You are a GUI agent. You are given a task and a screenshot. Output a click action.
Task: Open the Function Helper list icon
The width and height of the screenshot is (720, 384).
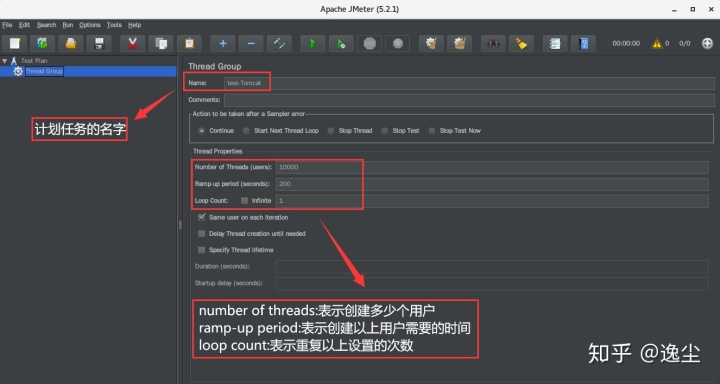555,44
